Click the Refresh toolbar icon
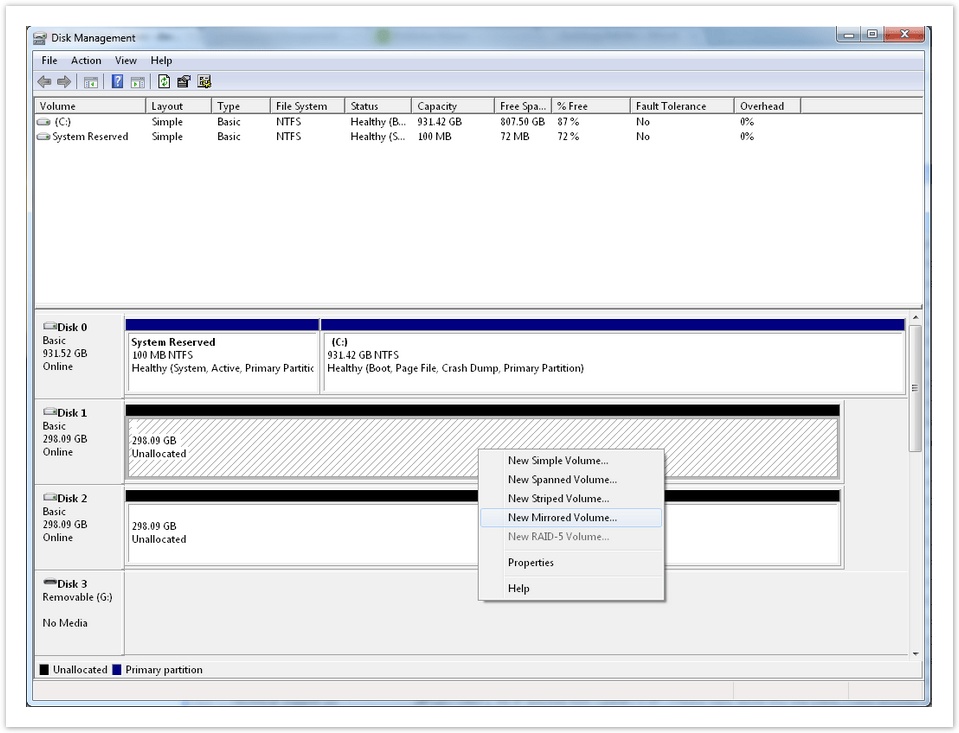Viewport: 959px width, 733px height. (164, 82)
